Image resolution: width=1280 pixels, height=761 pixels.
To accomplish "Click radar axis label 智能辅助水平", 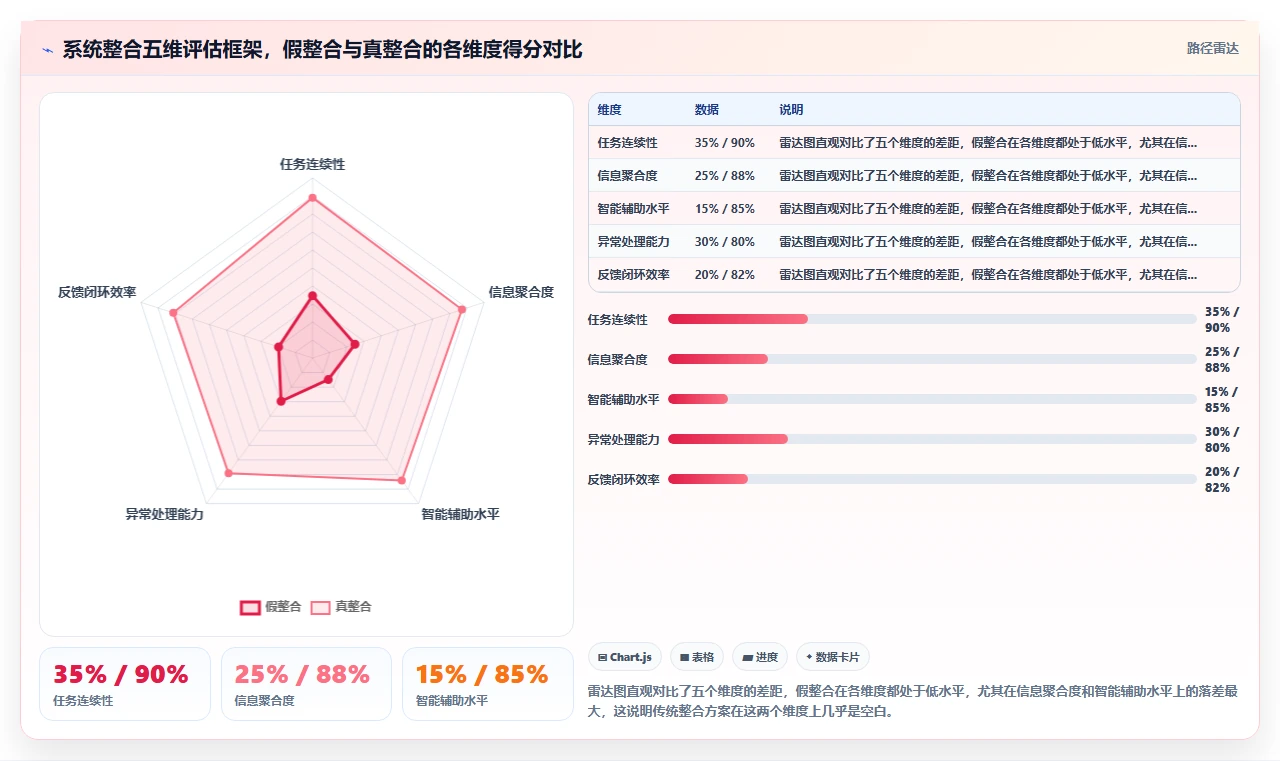I will (x=460, y=514).
